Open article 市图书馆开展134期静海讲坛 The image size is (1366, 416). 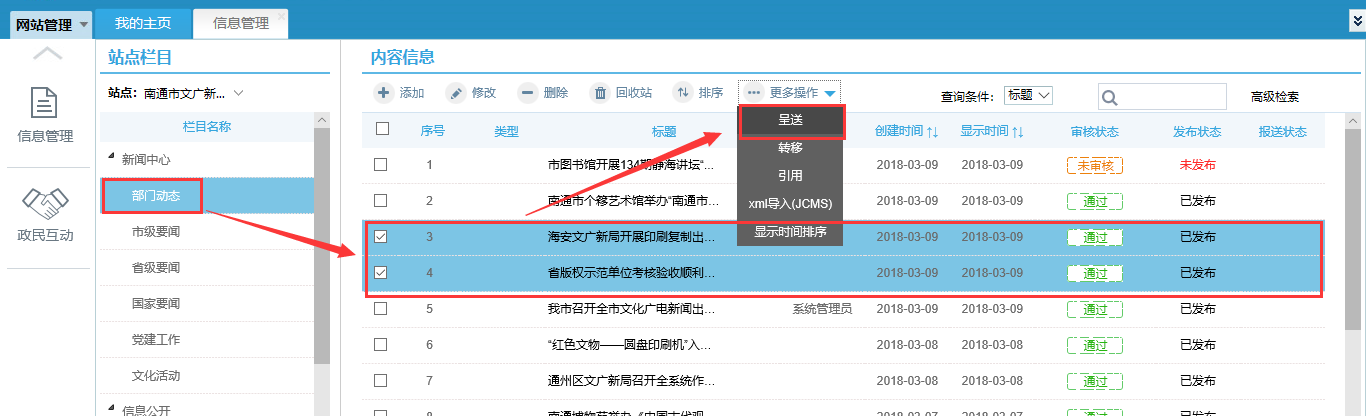[x=632, y=165]
